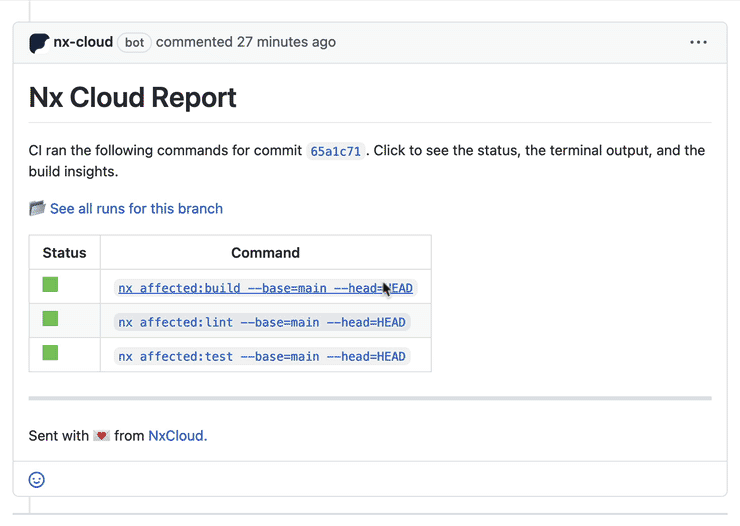Click the bot label badge
Image resolution: width=740 pixels, height=526 pixels.
pos(134,42)
